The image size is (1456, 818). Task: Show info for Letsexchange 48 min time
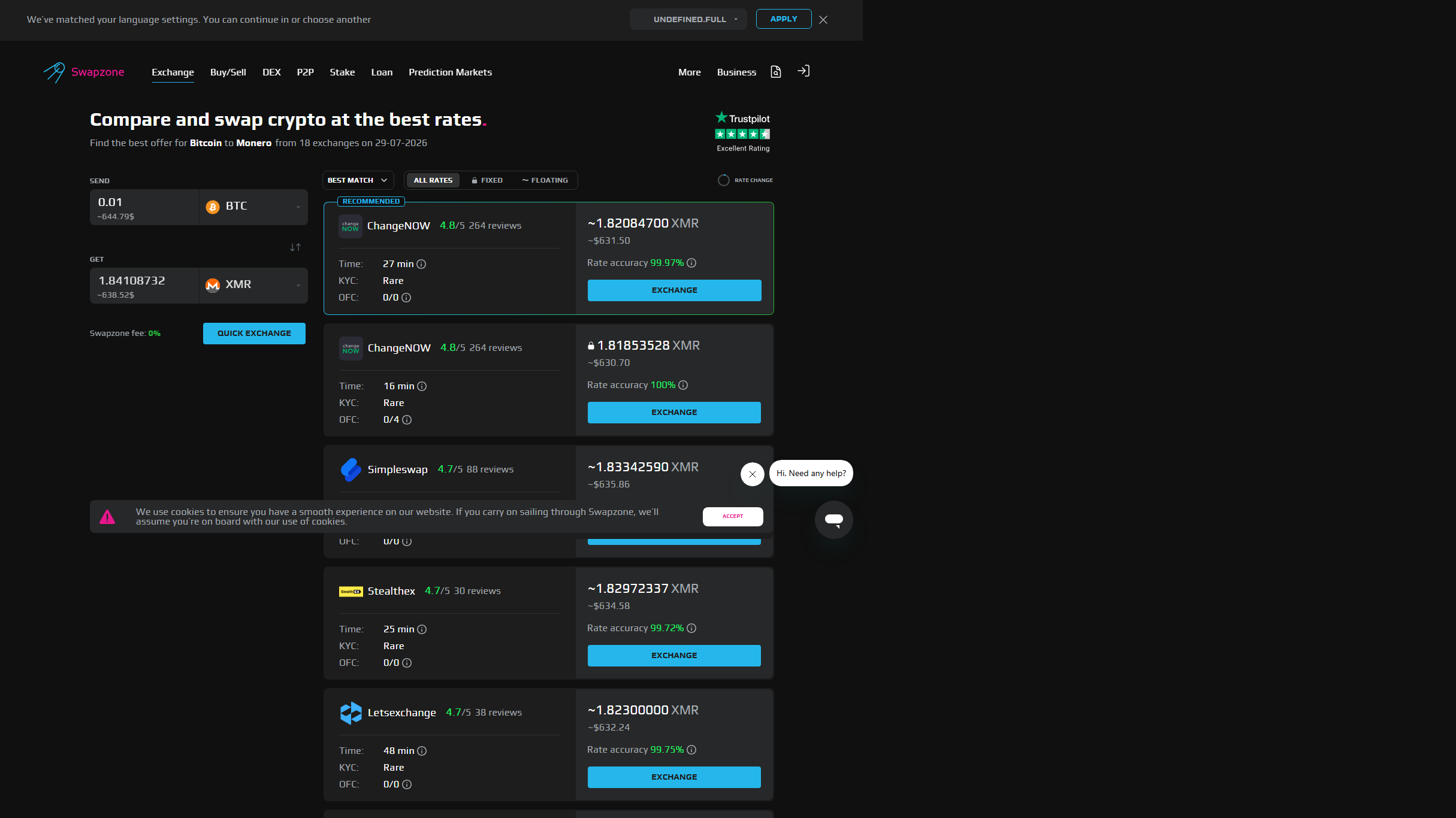tap(422, 751)
